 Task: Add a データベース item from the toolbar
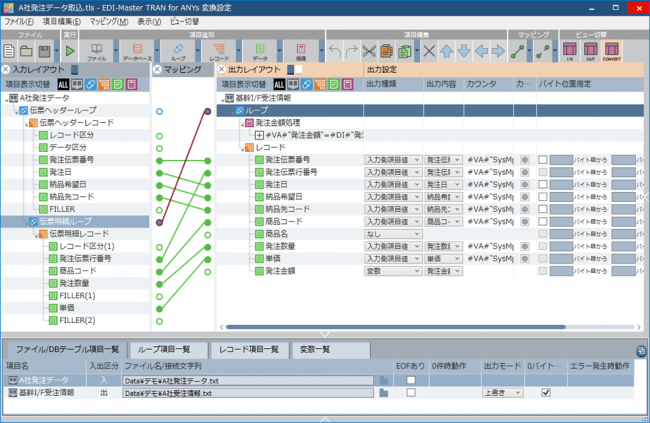click(x=137, y=52)
